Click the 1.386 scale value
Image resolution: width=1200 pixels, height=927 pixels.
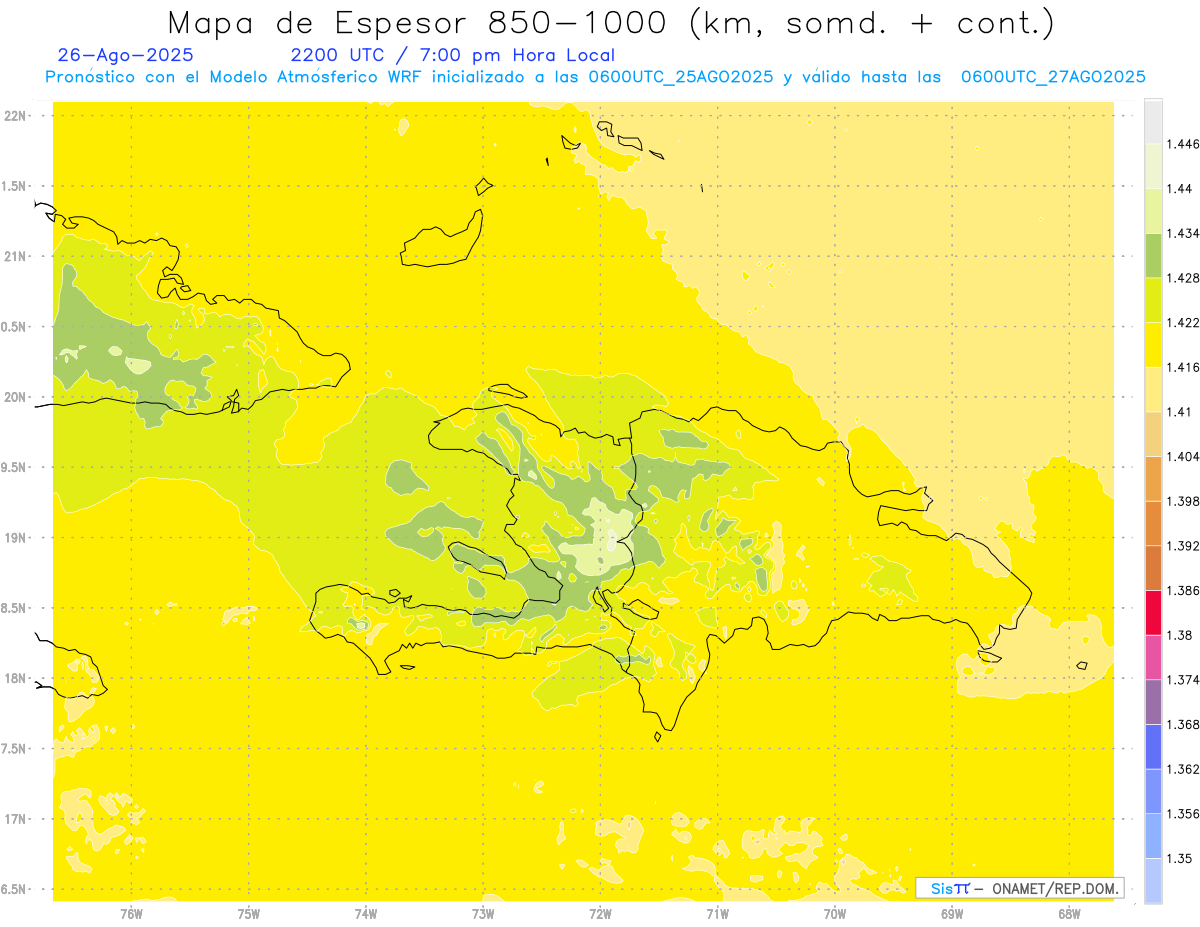point(1182,590)
